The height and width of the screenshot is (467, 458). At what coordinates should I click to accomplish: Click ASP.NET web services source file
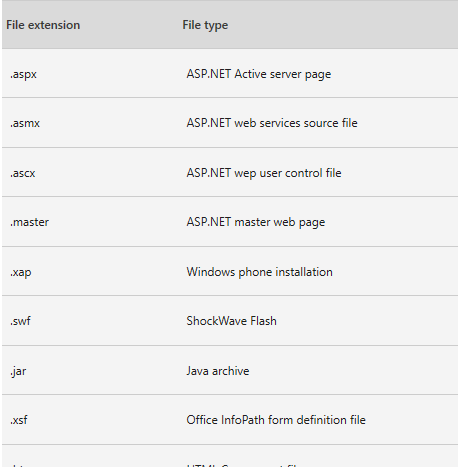272,123
